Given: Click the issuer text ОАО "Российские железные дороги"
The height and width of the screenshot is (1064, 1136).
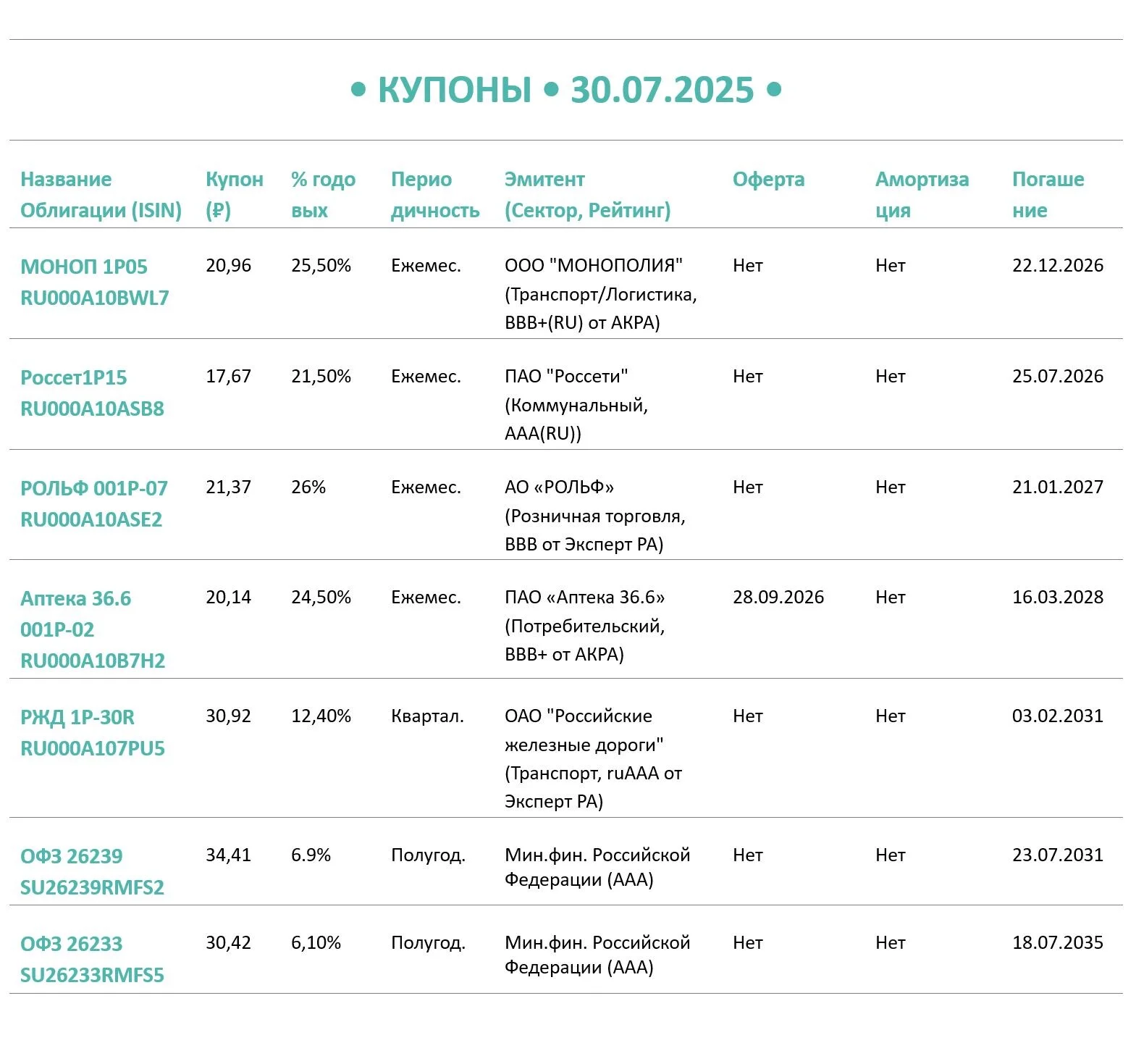Looking at the screenshot, I should pyautogui.click(x=584, y=731).
